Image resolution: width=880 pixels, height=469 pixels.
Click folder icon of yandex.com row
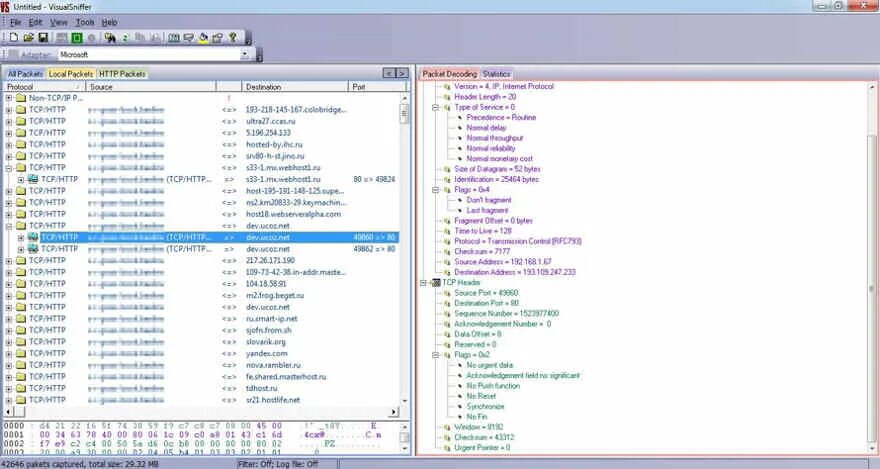[x=21, y=353]
